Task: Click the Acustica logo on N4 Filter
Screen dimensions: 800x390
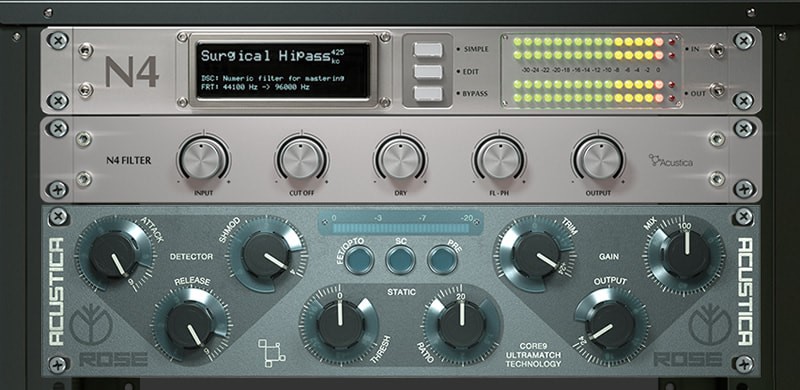Action: click(x=671, y=161)
